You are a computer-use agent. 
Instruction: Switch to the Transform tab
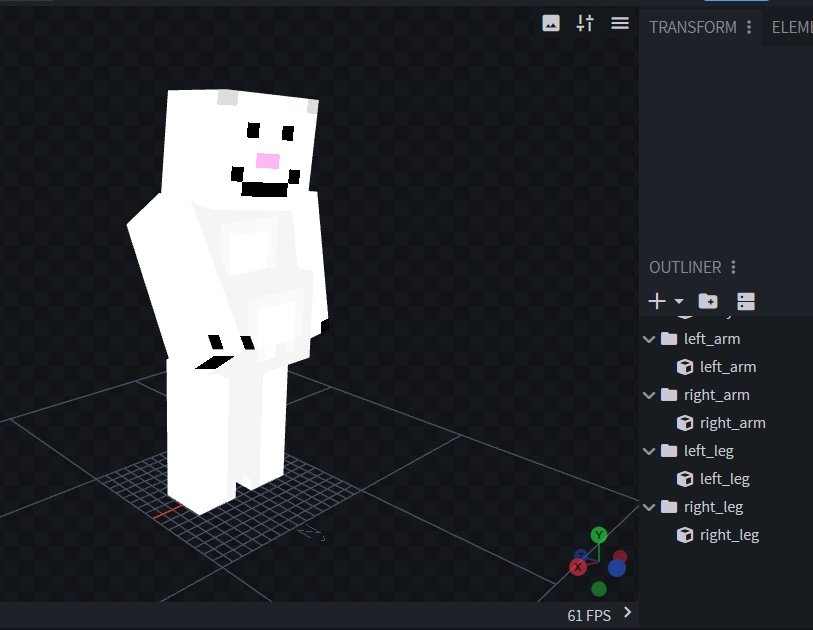[x=693, y=27]
